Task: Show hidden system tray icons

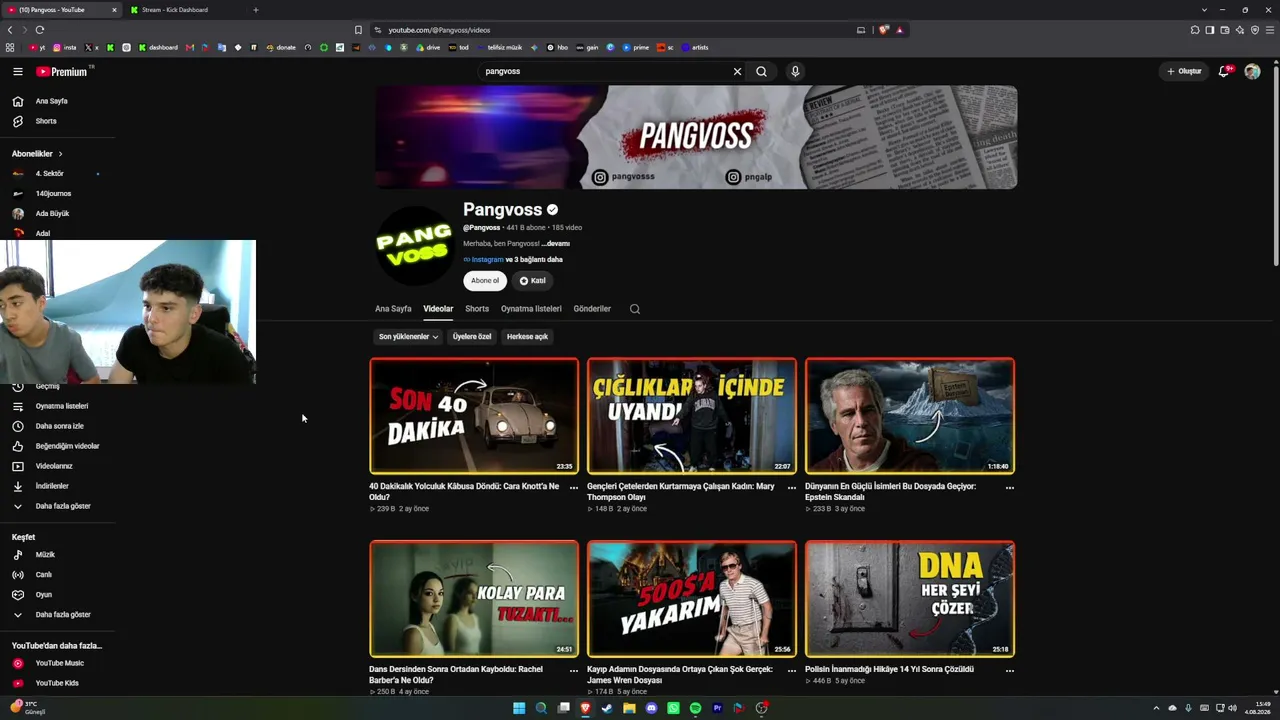Action: point(1156,708)
